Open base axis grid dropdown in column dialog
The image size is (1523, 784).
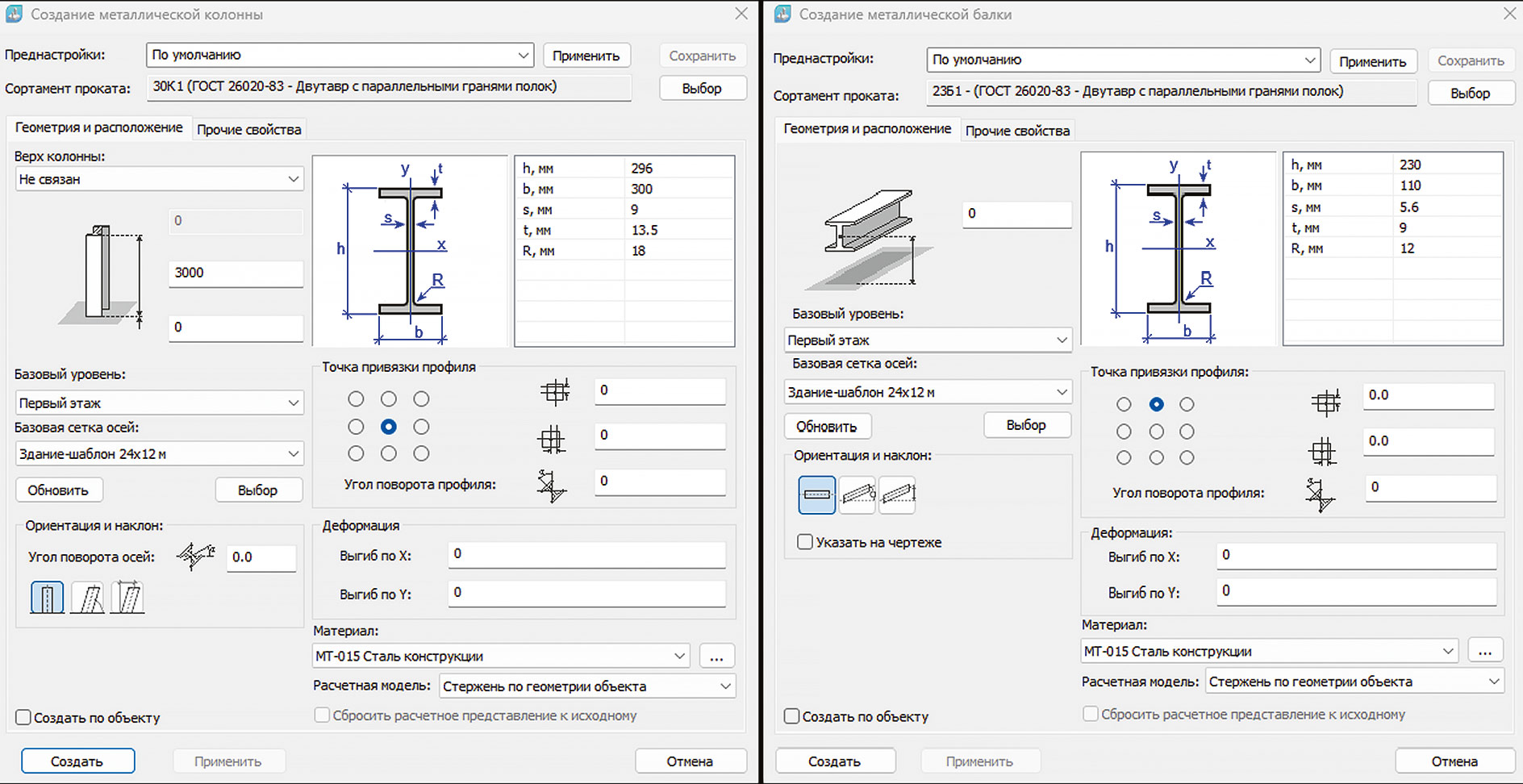(159, 454)
